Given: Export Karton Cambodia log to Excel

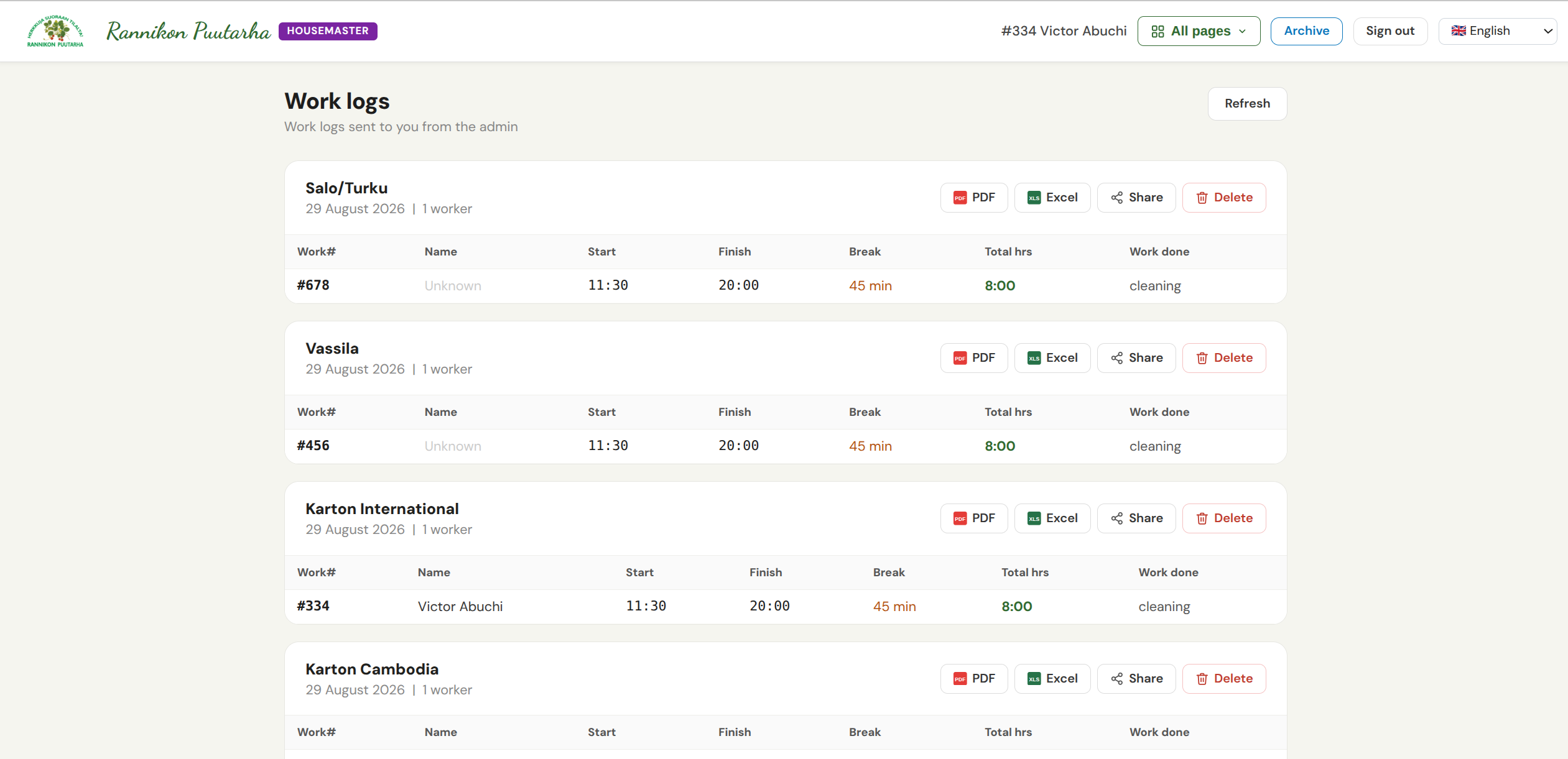Looking at the screenshot, I should tap(1052, 679).
